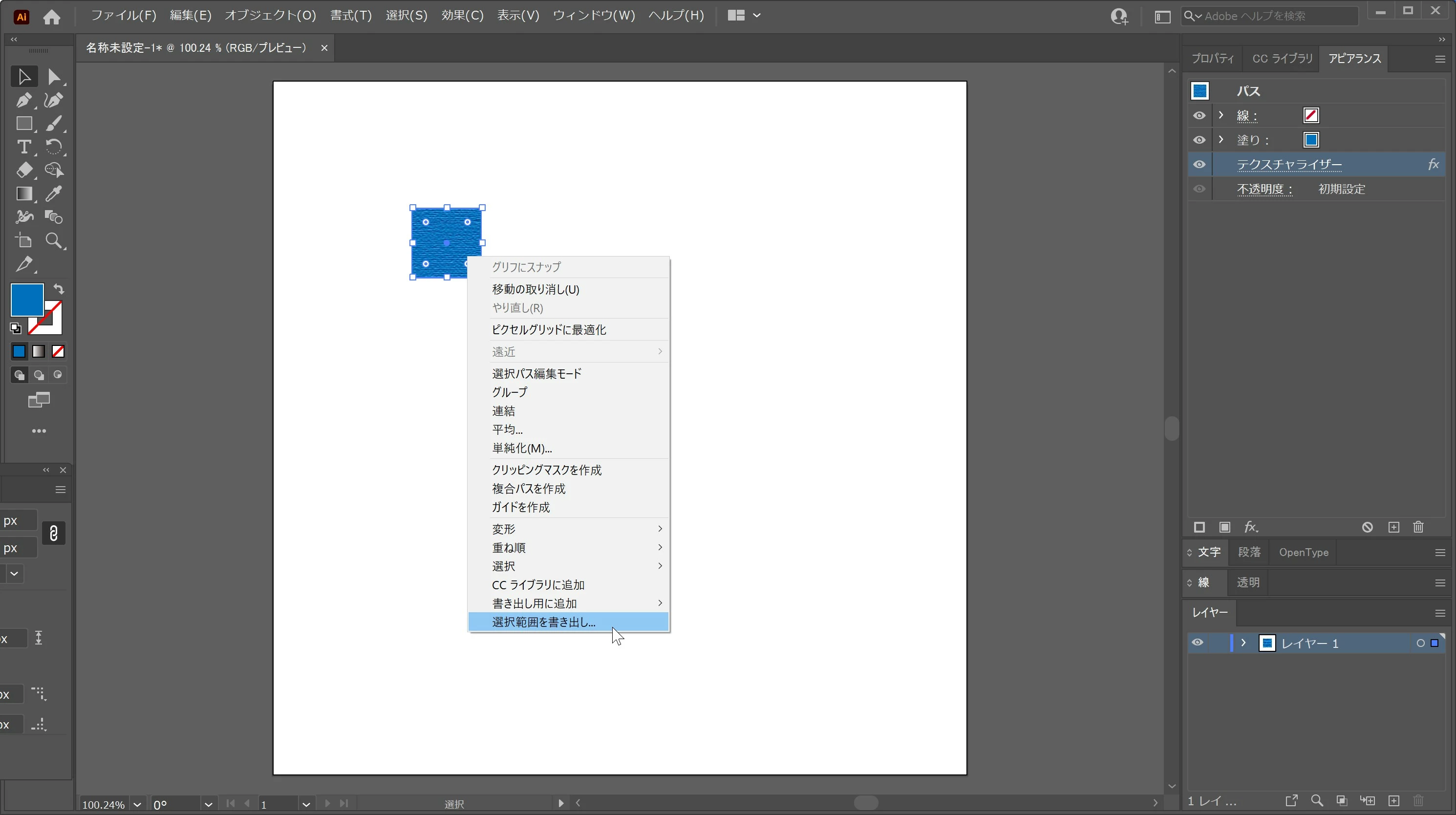Swap fill and stroke arrow icon
This screenshot has width=1456, height=815.
pos(59,289)
